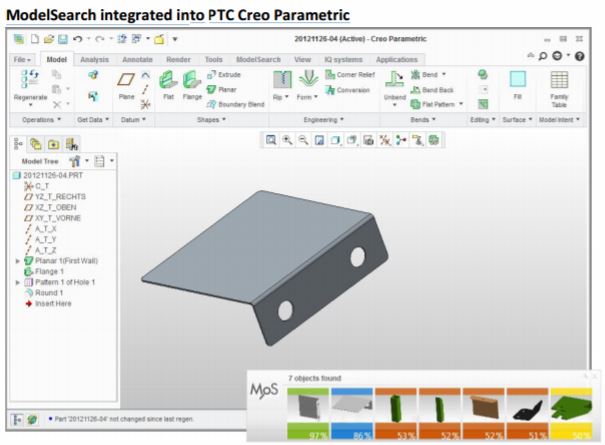The image size is (605, 445).
Task: Open a file with the folder icon
Action: 49,39
